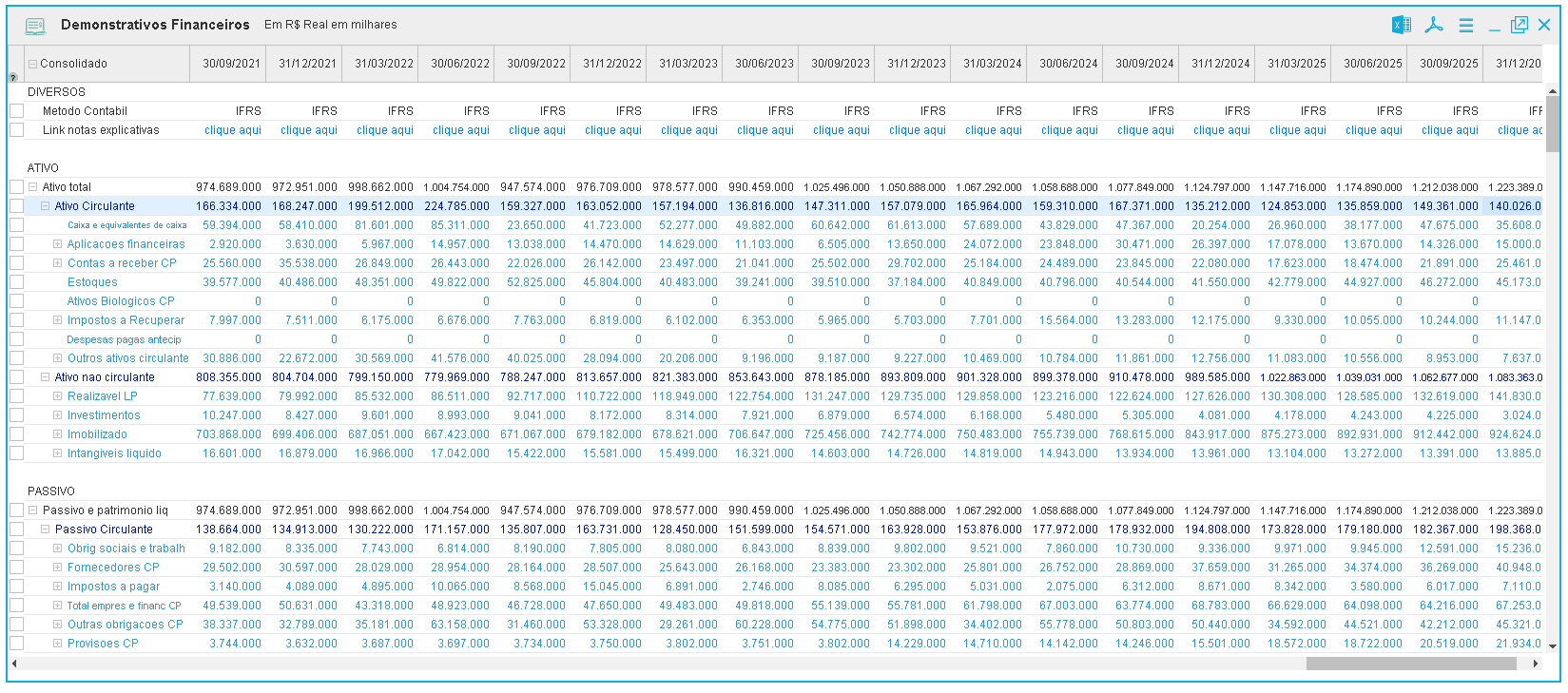The width and height of the screenshot is (1568, 693).
Task: Check the Fornecedores CP row checkbox
Action: (16, 568)
